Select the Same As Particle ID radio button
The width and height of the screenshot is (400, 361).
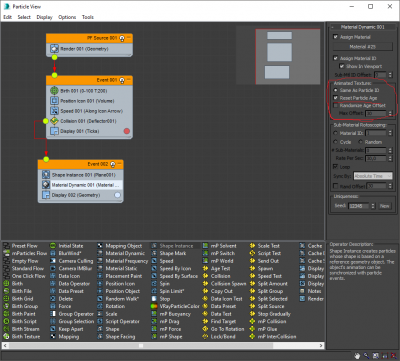point(335,90)
